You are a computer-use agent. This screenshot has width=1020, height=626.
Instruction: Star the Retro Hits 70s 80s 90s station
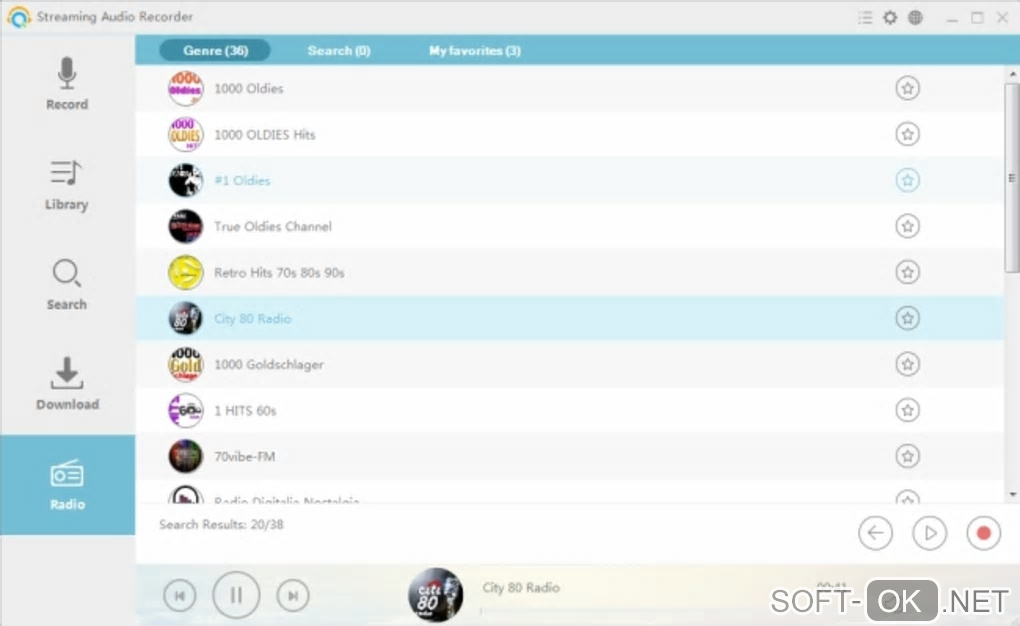point(907,272)
